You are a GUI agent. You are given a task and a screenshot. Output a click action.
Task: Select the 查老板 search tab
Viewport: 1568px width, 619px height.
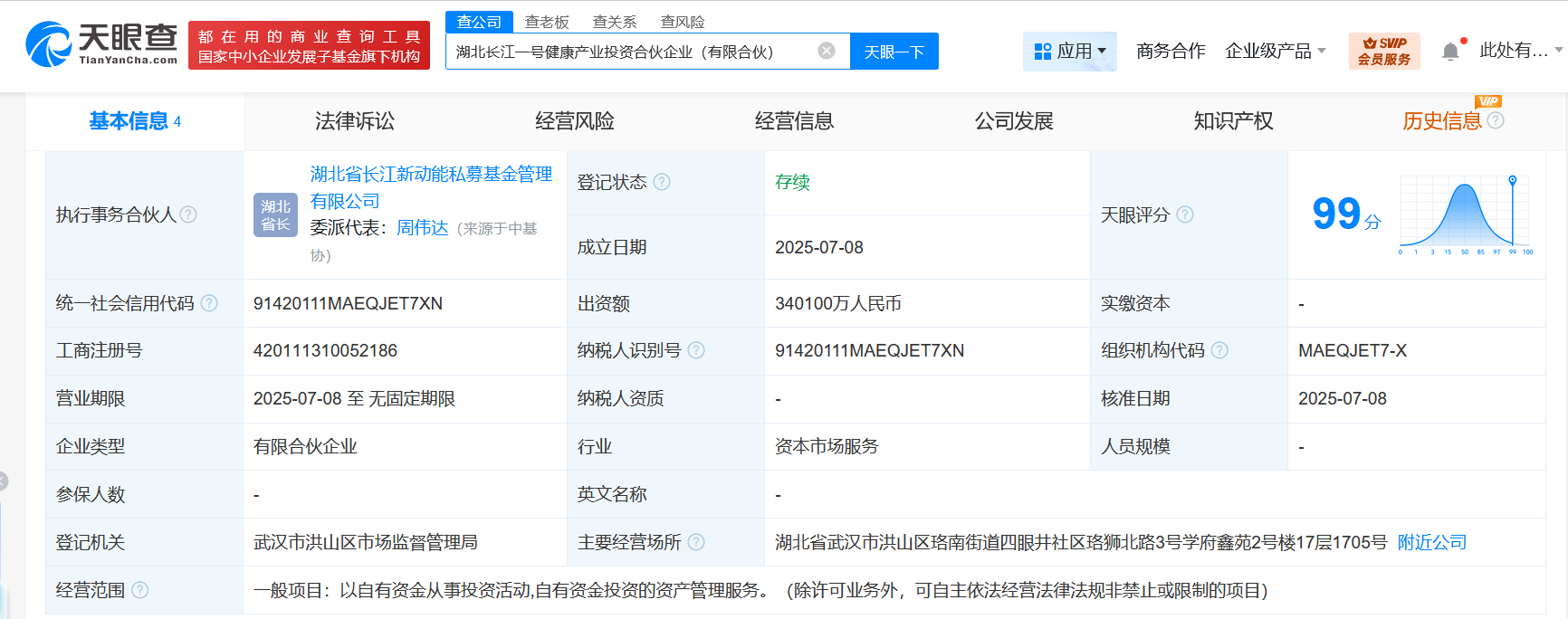pyautogui.click(x=547, y=22)
